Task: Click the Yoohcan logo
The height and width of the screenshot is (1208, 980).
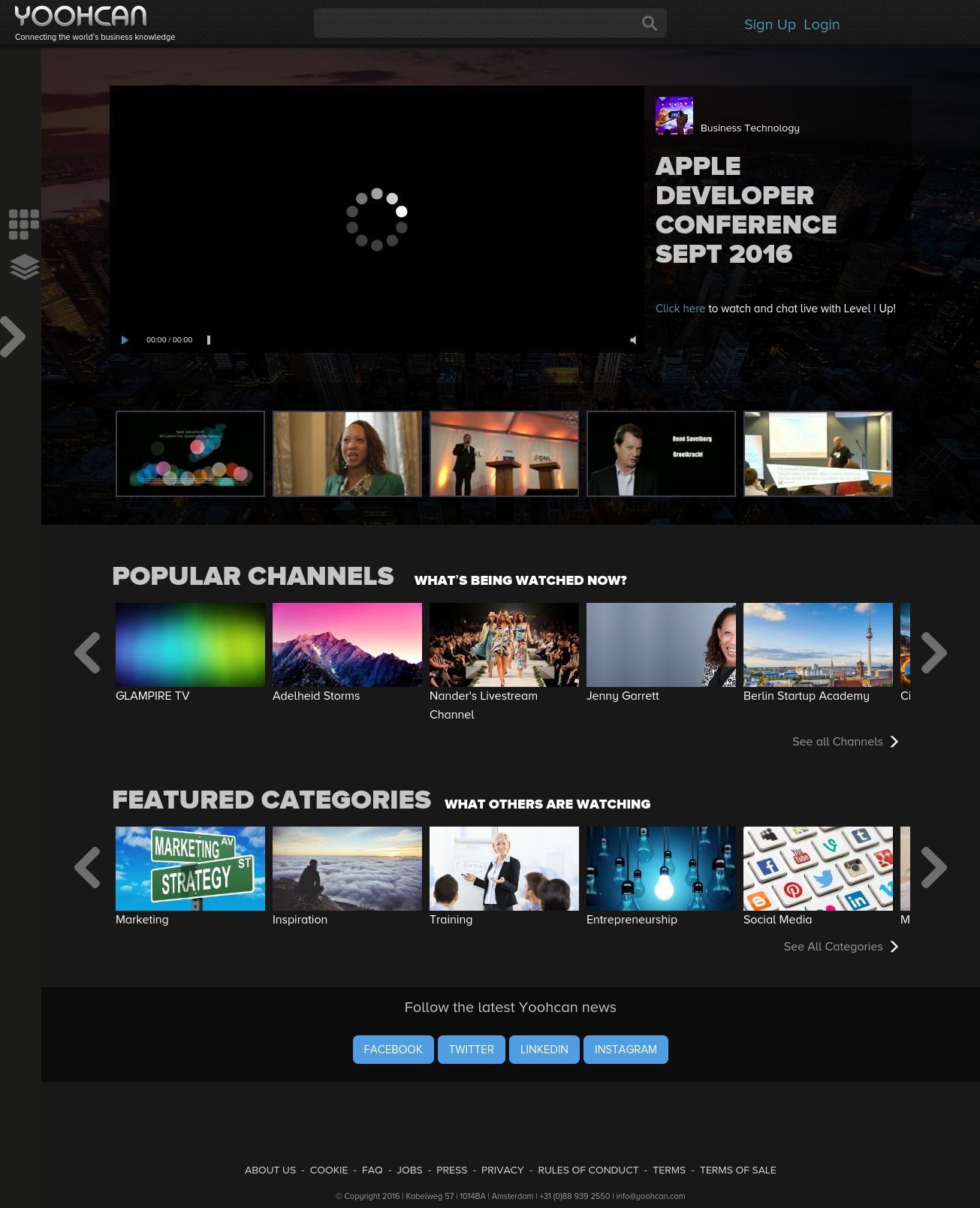Action: pyautogui.click(x=80, y=16)
